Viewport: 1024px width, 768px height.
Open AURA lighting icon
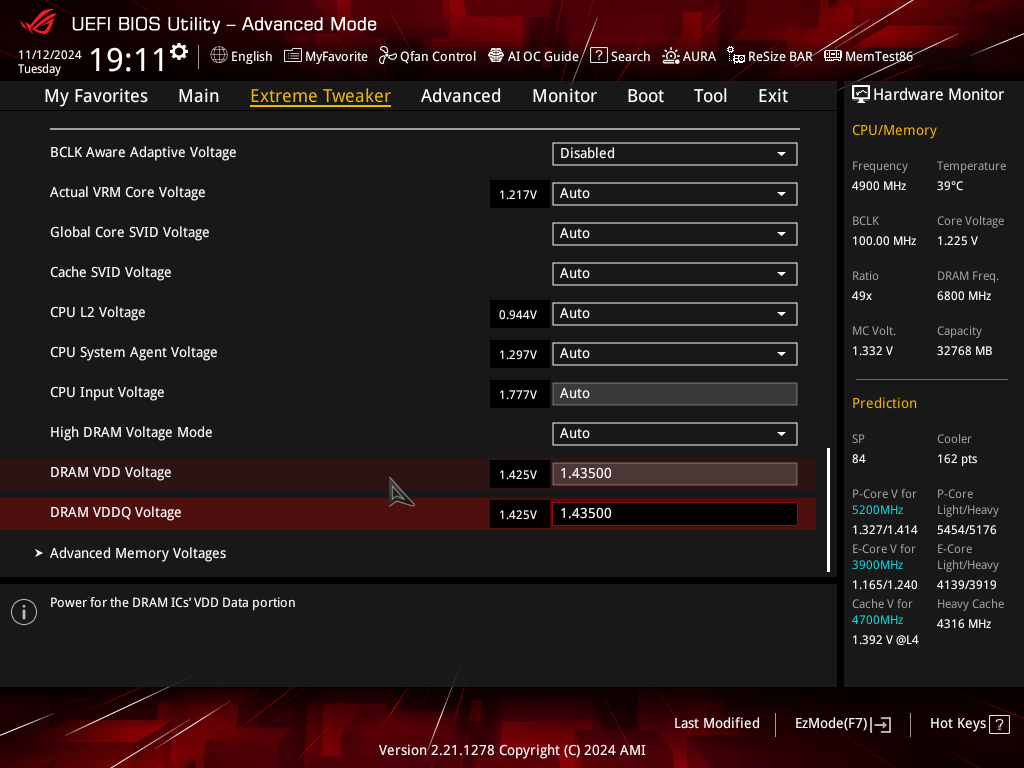coord(671,56)
